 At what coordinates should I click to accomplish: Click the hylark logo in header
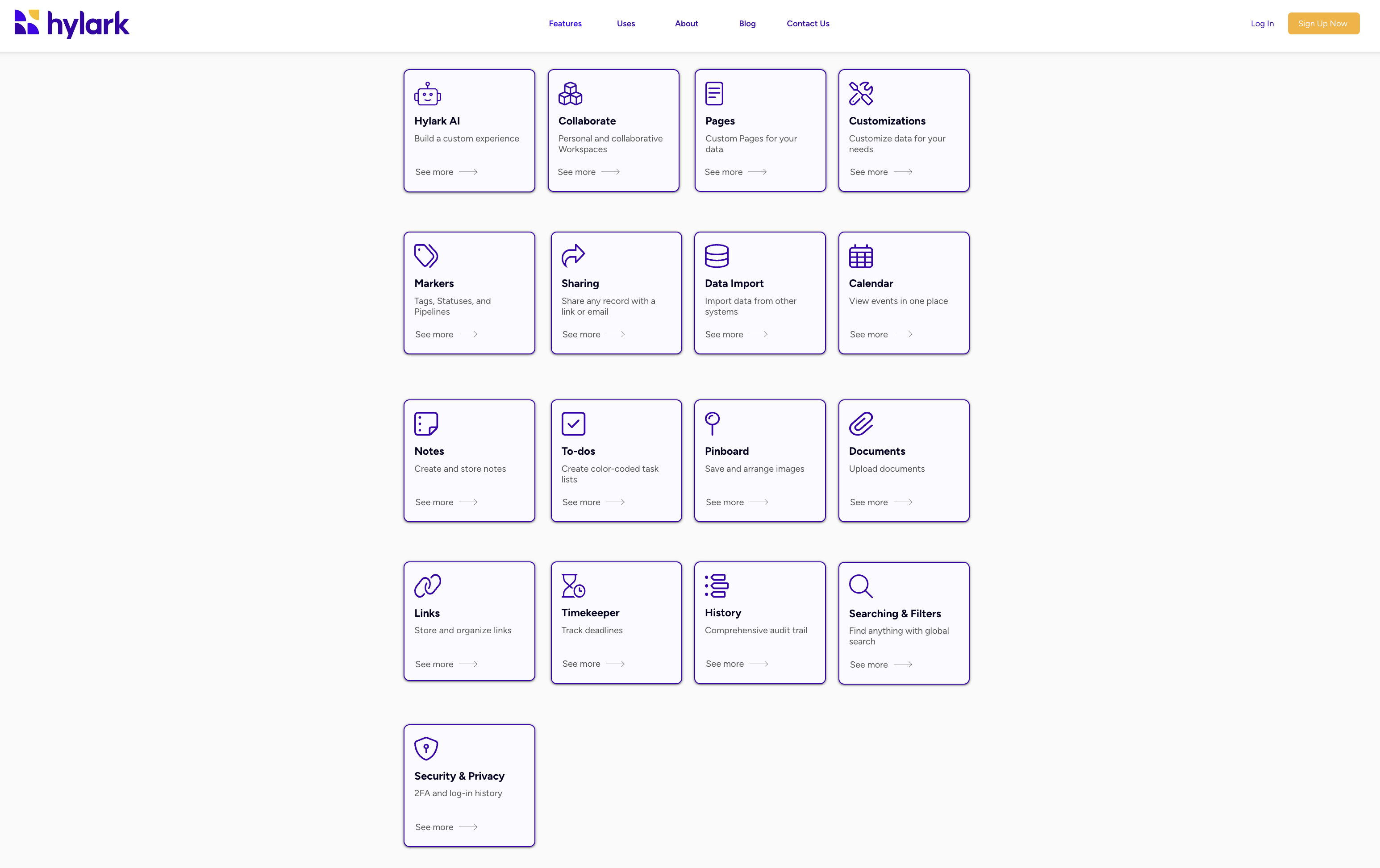(x=71, y=24)
